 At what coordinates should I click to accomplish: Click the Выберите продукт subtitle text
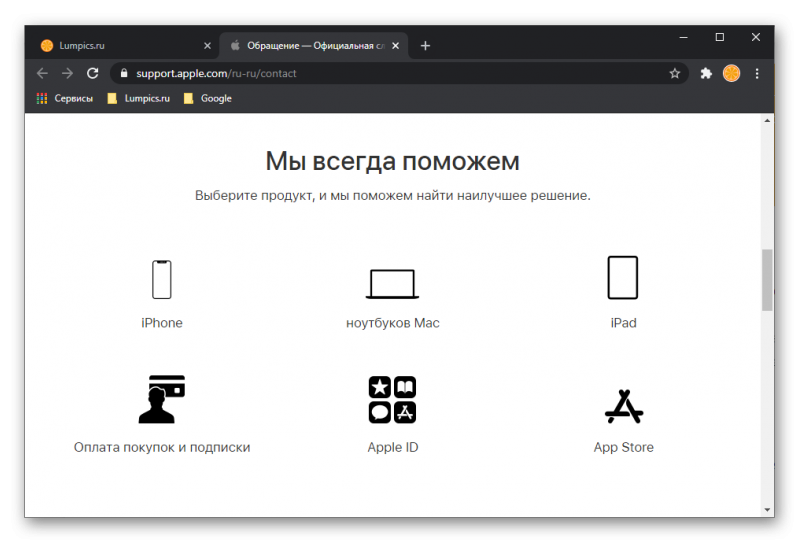[392, 195]
